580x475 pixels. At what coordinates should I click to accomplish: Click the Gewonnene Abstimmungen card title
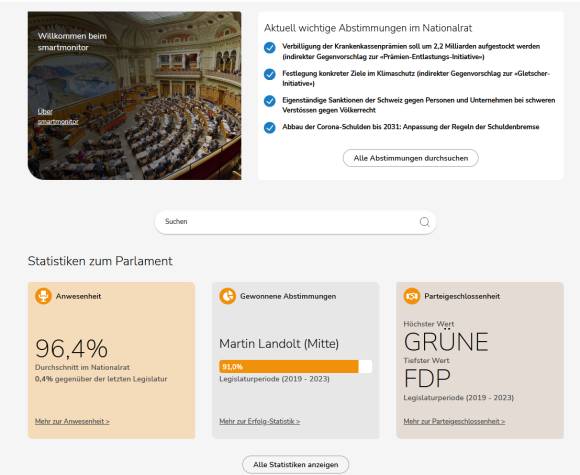(x=288, y=296)
